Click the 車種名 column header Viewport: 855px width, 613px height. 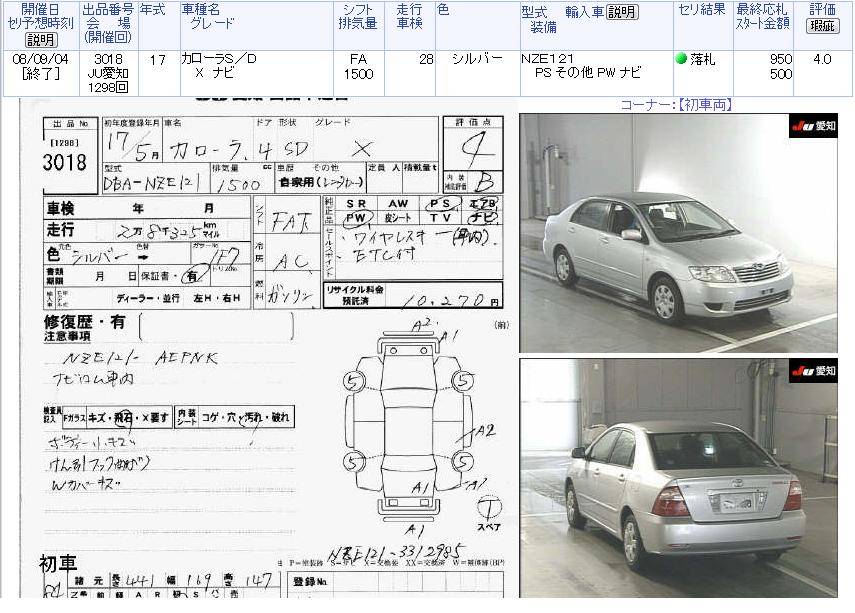coord(201,10)
